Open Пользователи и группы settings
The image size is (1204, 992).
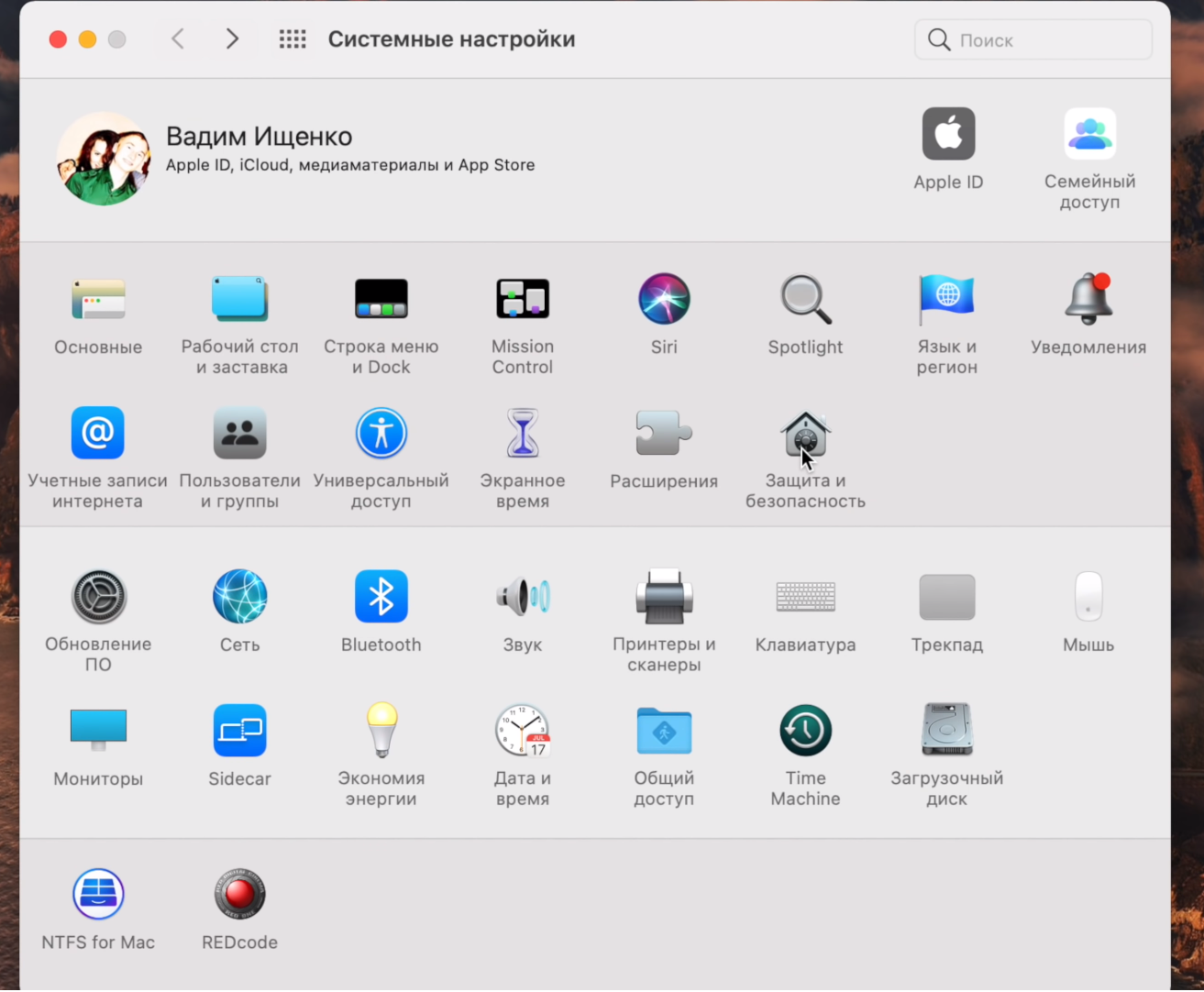pos(240,433)
